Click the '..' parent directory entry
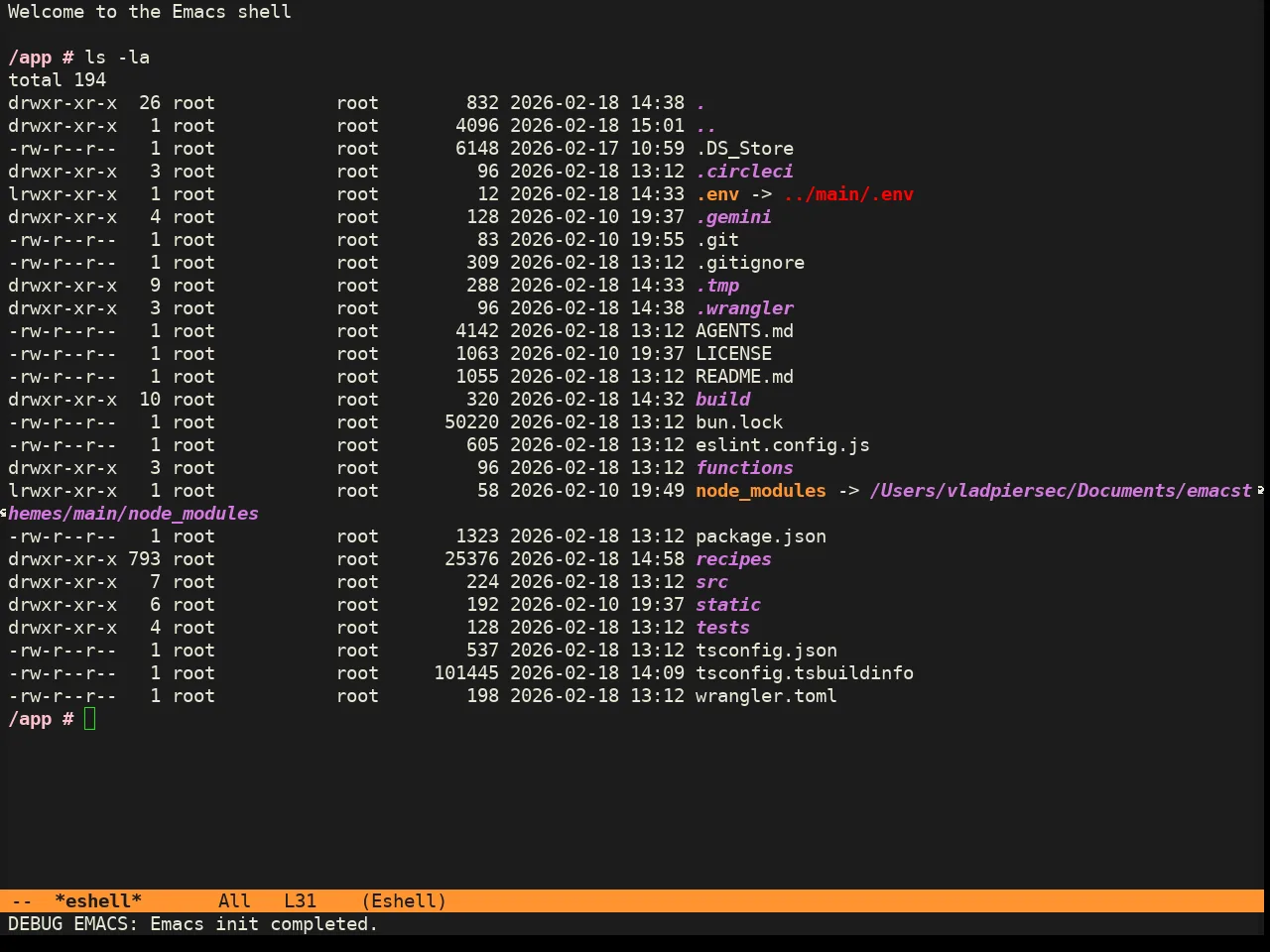1270x952 pixels. click(706, 126)
